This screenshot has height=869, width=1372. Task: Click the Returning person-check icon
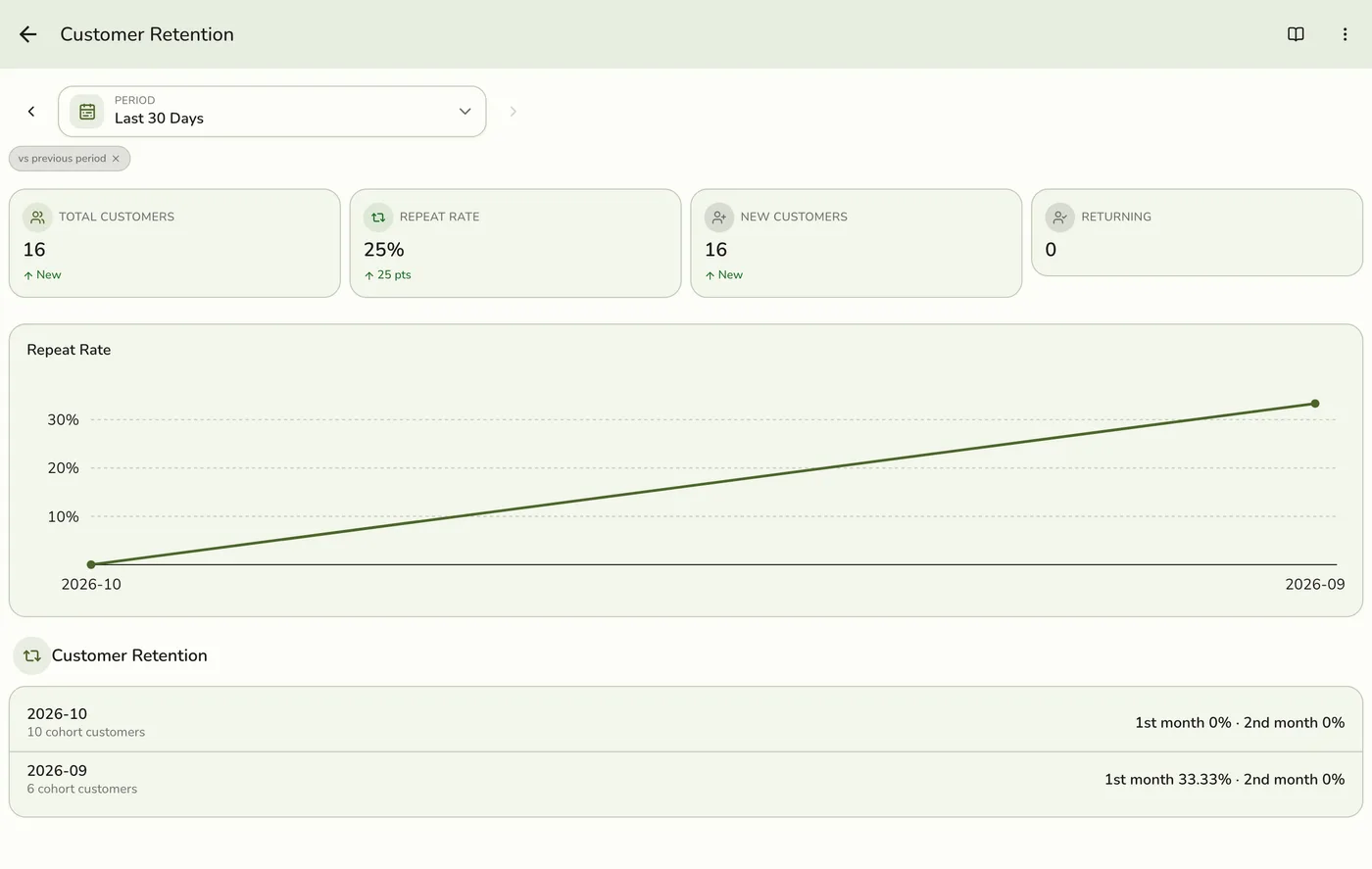click(x=1059, y=217)
